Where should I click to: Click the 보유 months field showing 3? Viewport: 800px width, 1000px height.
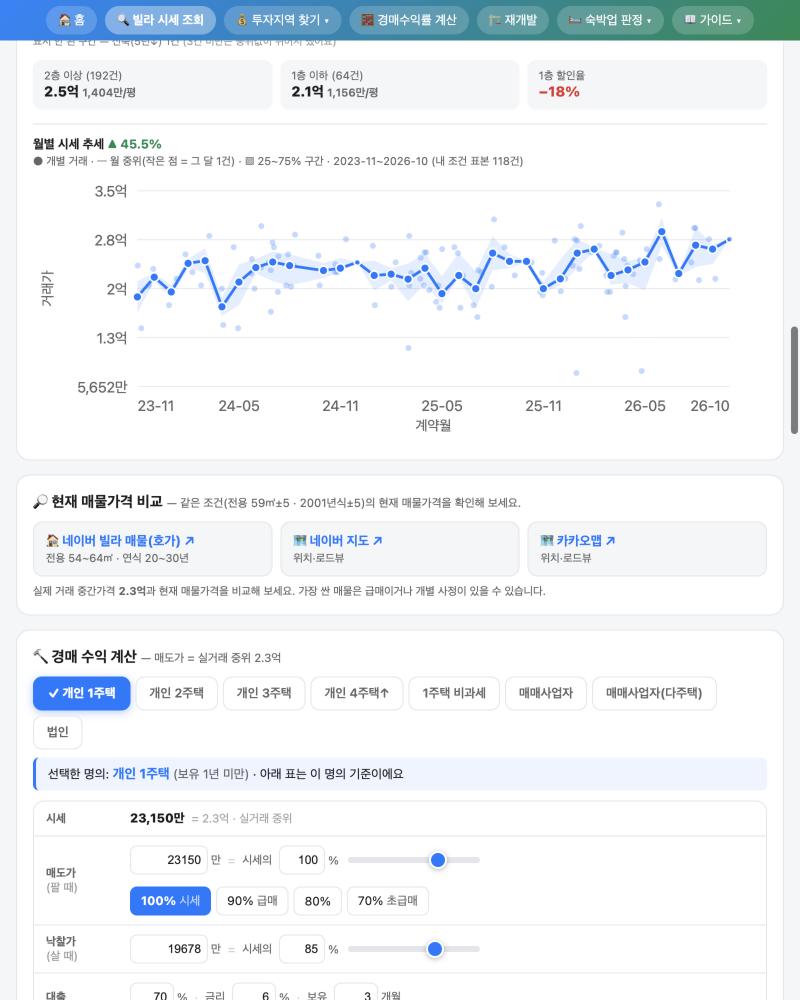point(356,994)
